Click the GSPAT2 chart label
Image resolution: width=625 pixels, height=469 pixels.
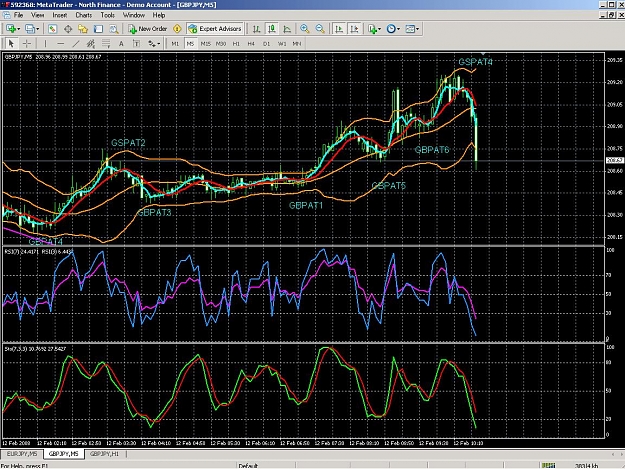click(x=128, y=143)
